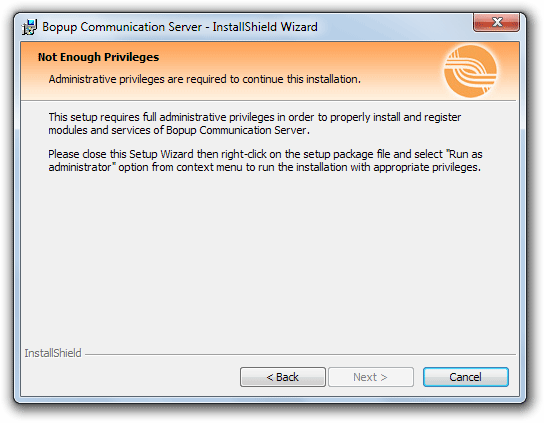
Task: Click the installer icon in the title bar
Action: point(29,27)
